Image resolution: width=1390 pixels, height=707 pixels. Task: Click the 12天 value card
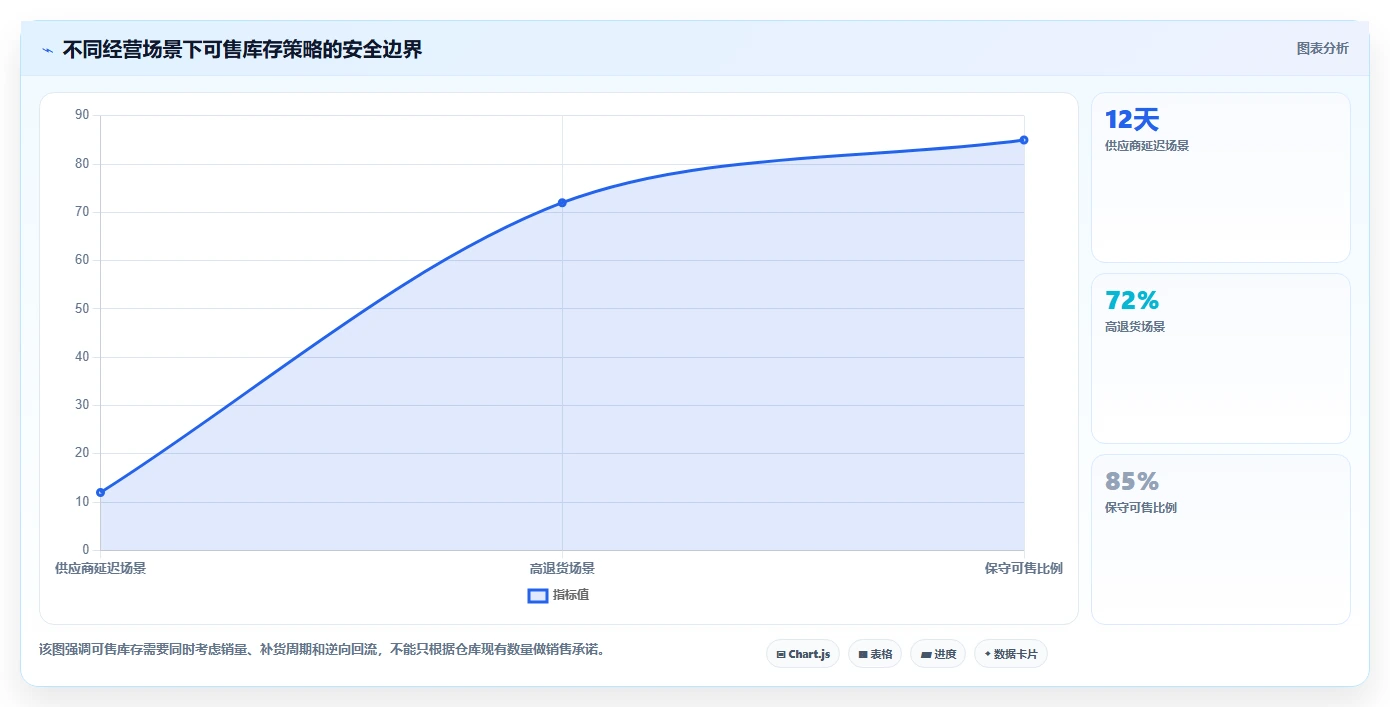pyautogui.click(x=1220, y=178)
